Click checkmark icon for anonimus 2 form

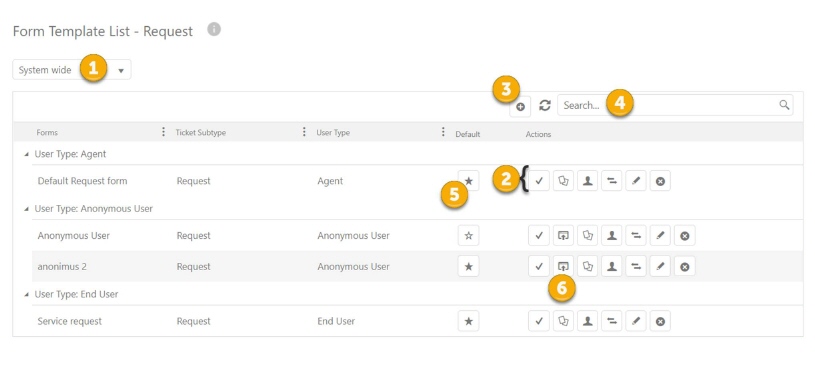tap(539, 267)
